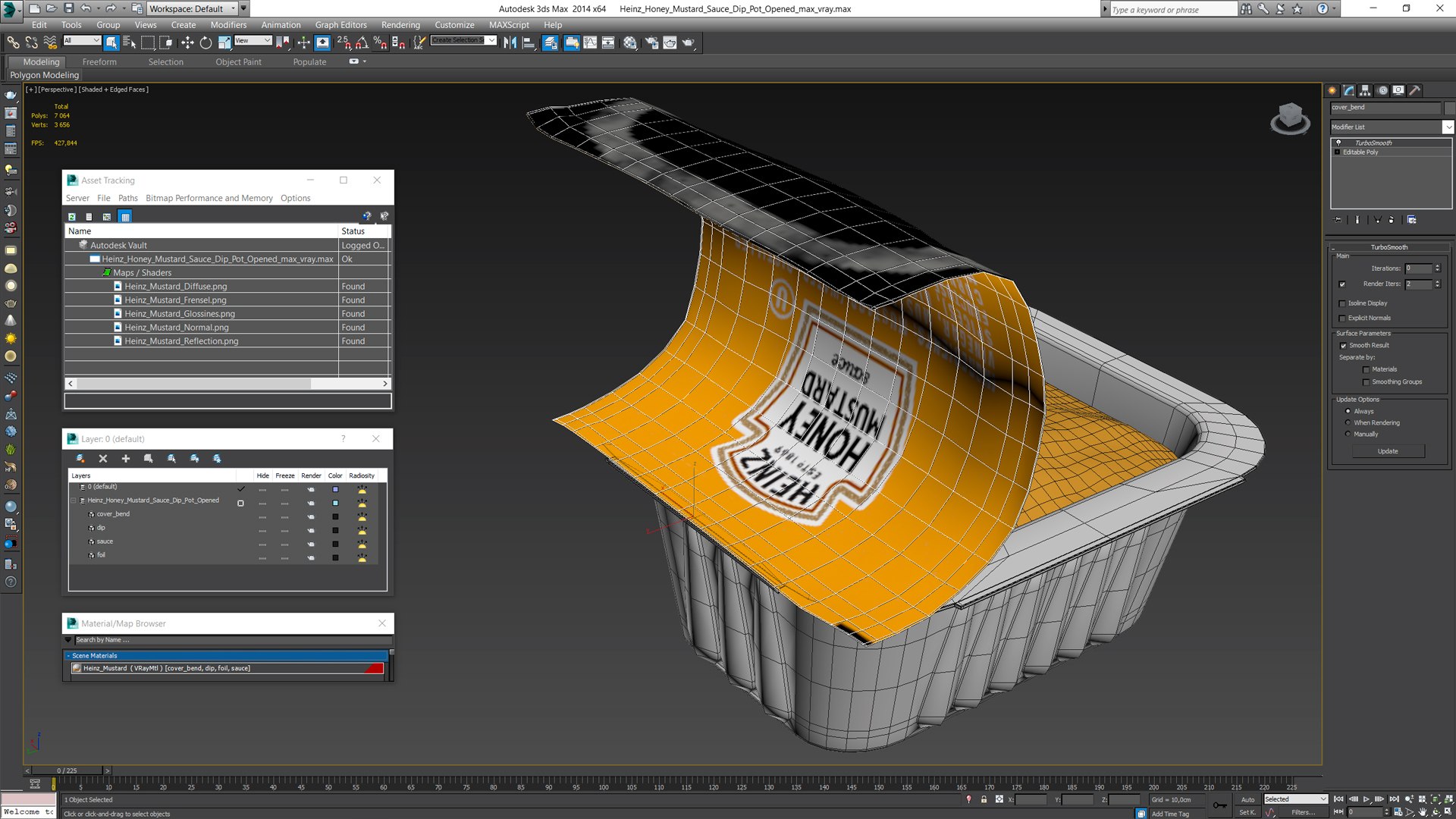The image size is (1456, 819).
Task: Select the Move tool in main toolbar
Action: coord(187,43)
